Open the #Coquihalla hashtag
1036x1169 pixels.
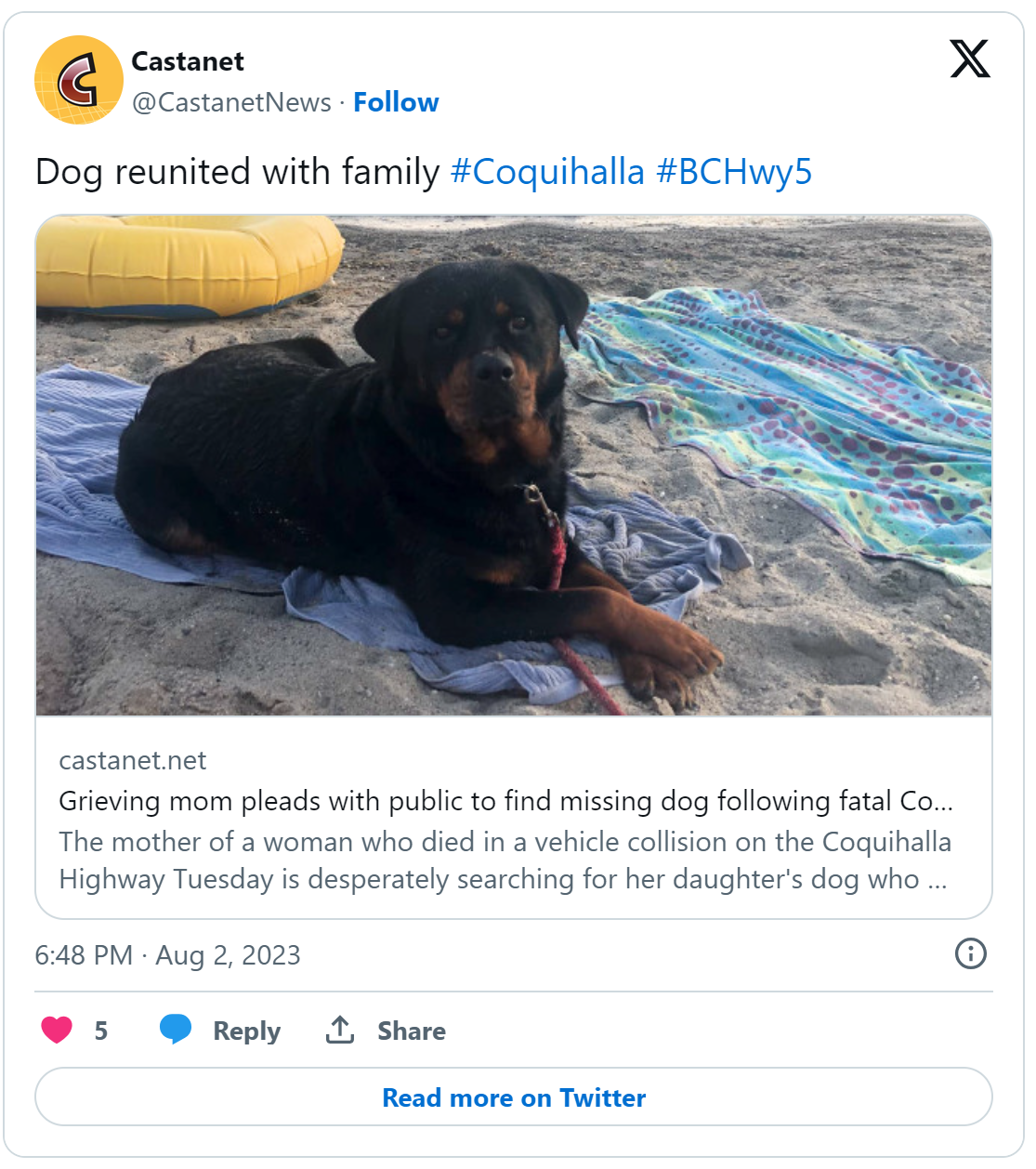(x=547, y=172)
